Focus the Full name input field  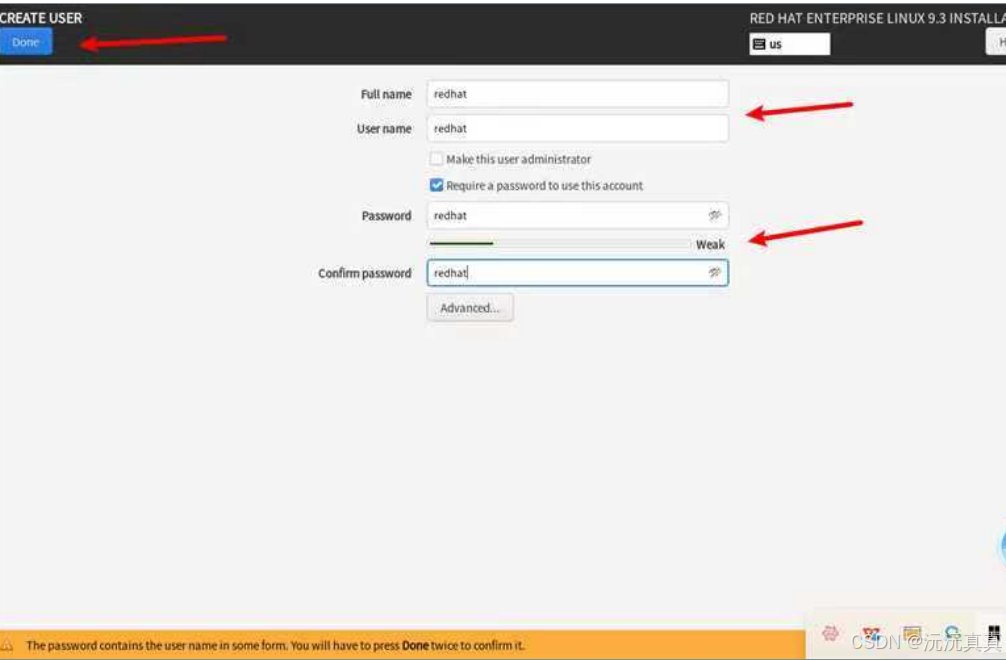point(577,94)
